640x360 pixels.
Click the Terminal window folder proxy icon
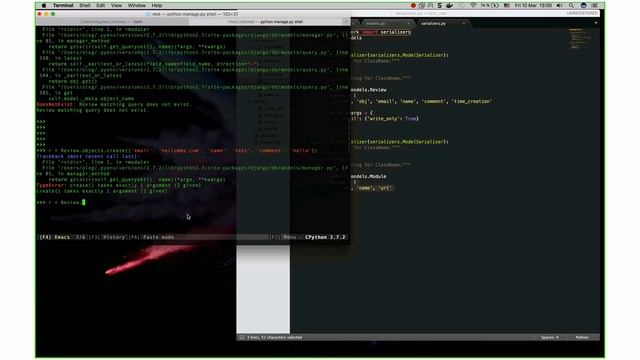coord(148,14)
